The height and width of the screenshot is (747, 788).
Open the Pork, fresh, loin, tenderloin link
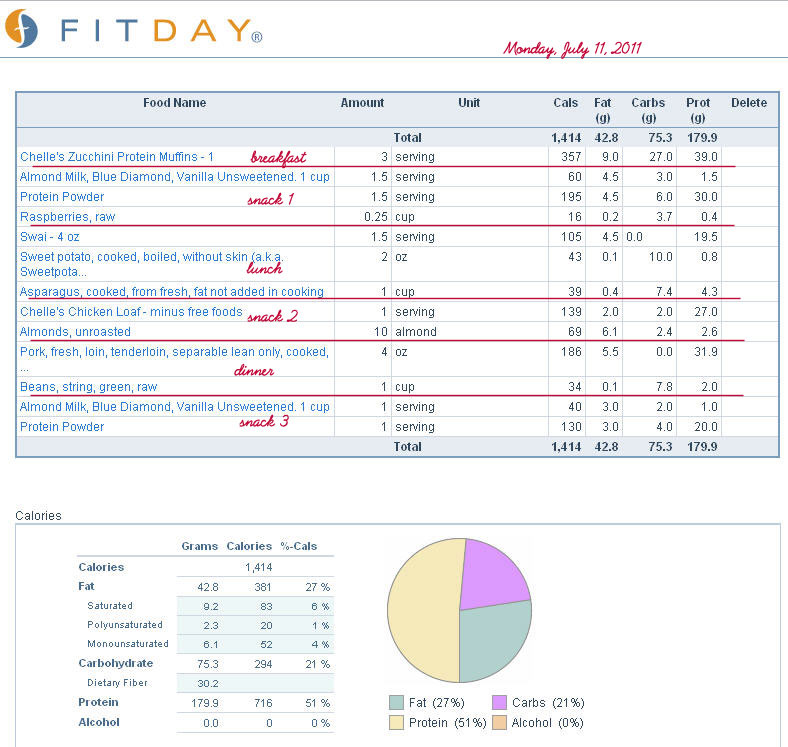[x=174, y=359]
